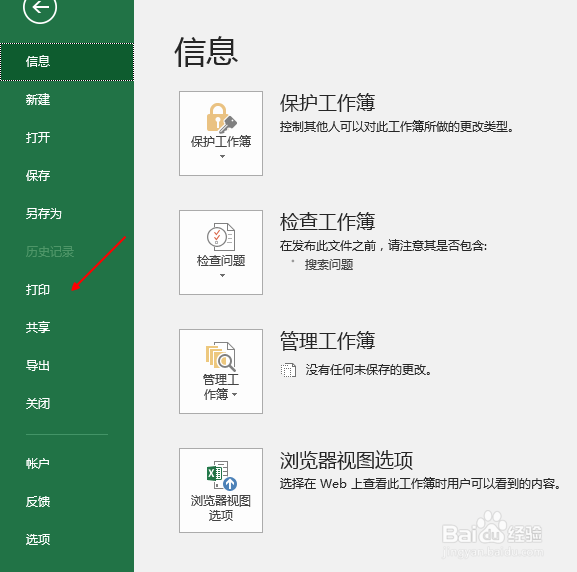The width and height of the screenshot is (577, 572).
Task: Select 导出 in the sidebar
Action: point(67,366)
